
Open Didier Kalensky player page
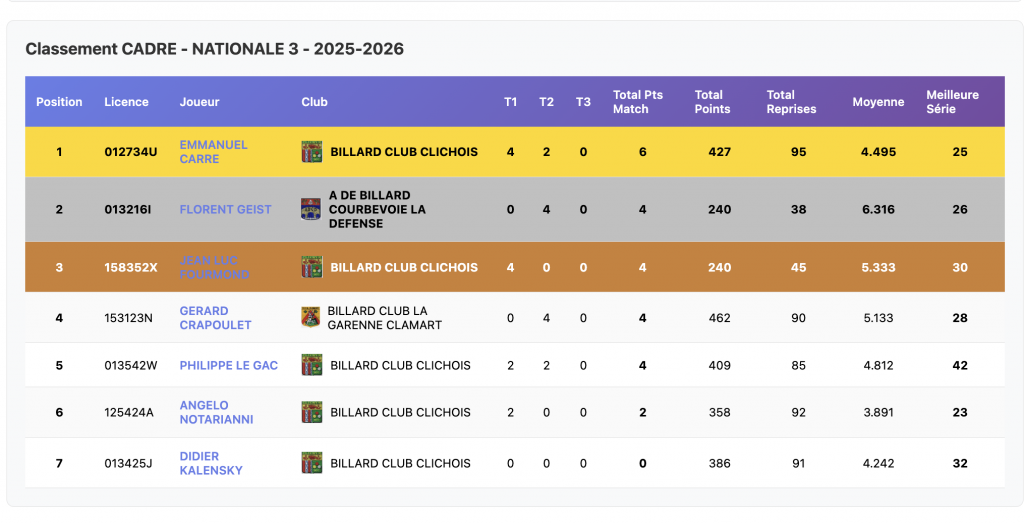211,463
